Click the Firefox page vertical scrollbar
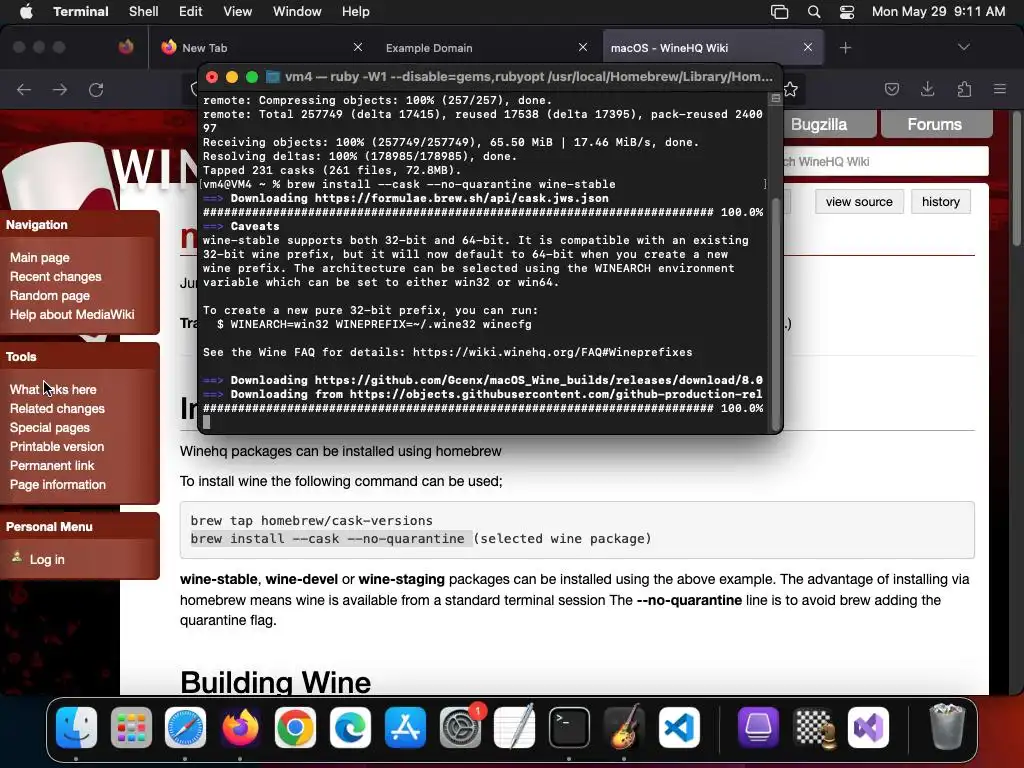 click(1016, 180)
